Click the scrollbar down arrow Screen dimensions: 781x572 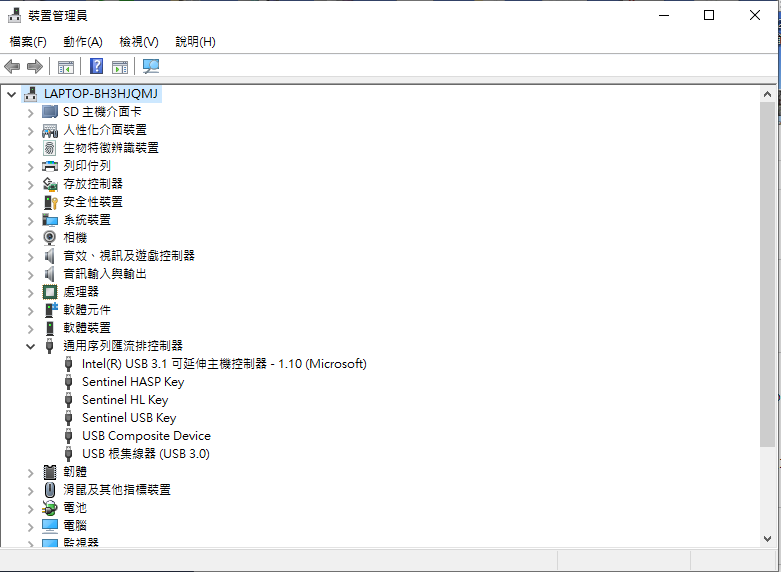point(767,539)
